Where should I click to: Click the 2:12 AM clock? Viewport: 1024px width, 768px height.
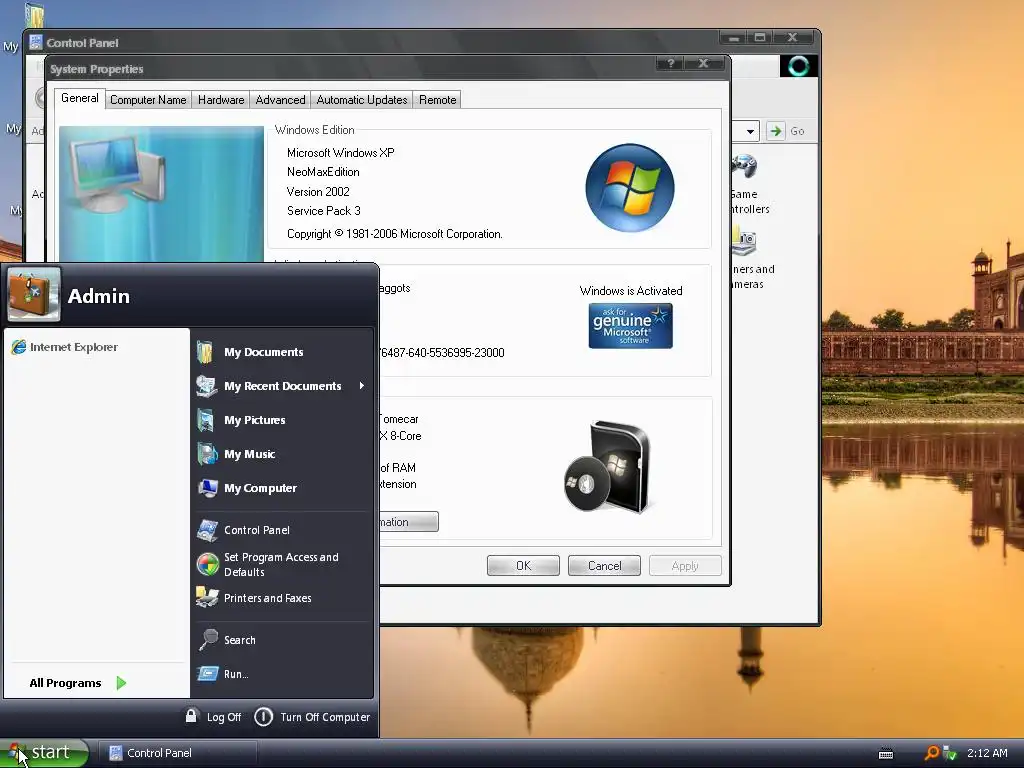pos(987,753)
